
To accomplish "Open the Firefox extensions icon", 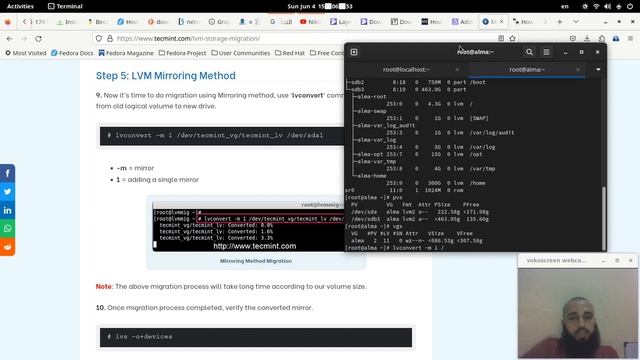I will pos(602,38).
